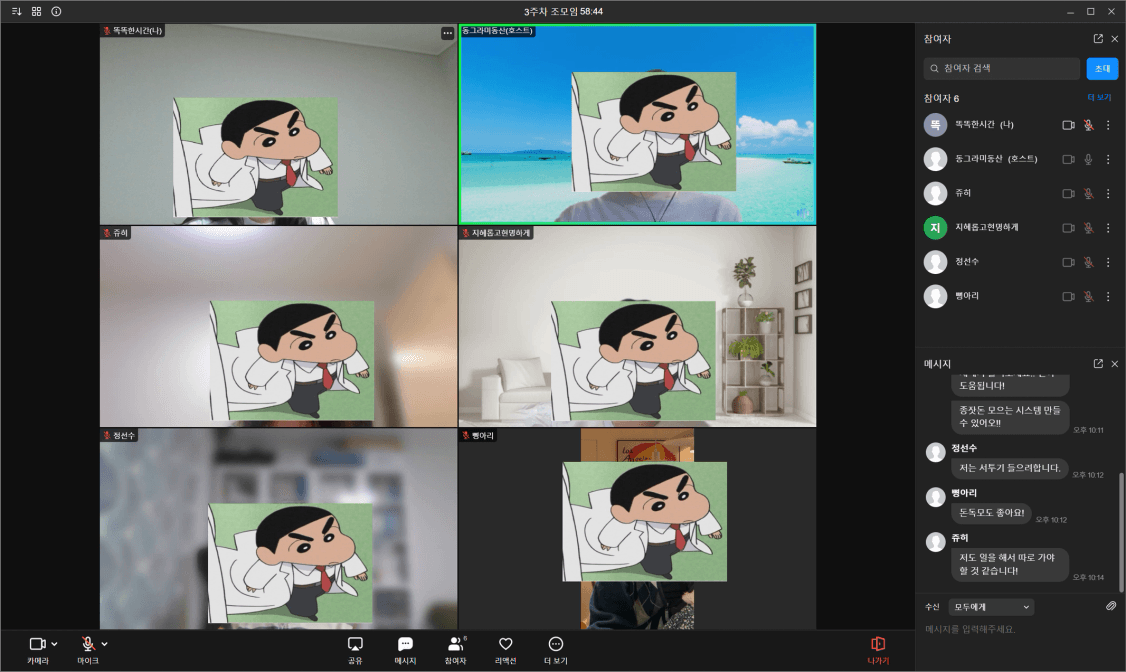
Task: Toggle camera icon for 지혜롭고현명하게
Action: pyautogui.click(x=1069, y=228)
